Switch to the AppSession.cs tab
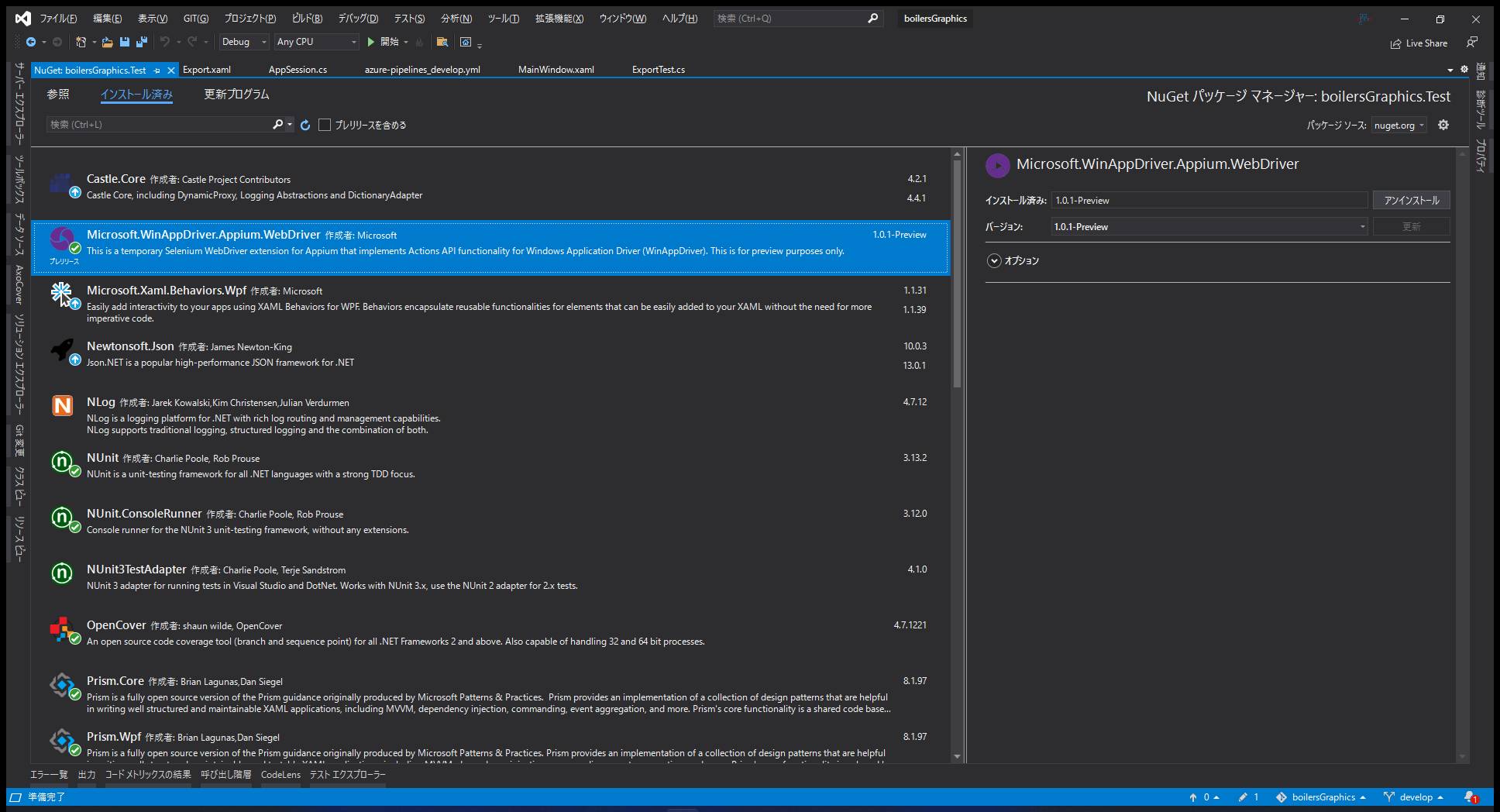This screenshot has height=812, width=1500. [x=298, y=70]
